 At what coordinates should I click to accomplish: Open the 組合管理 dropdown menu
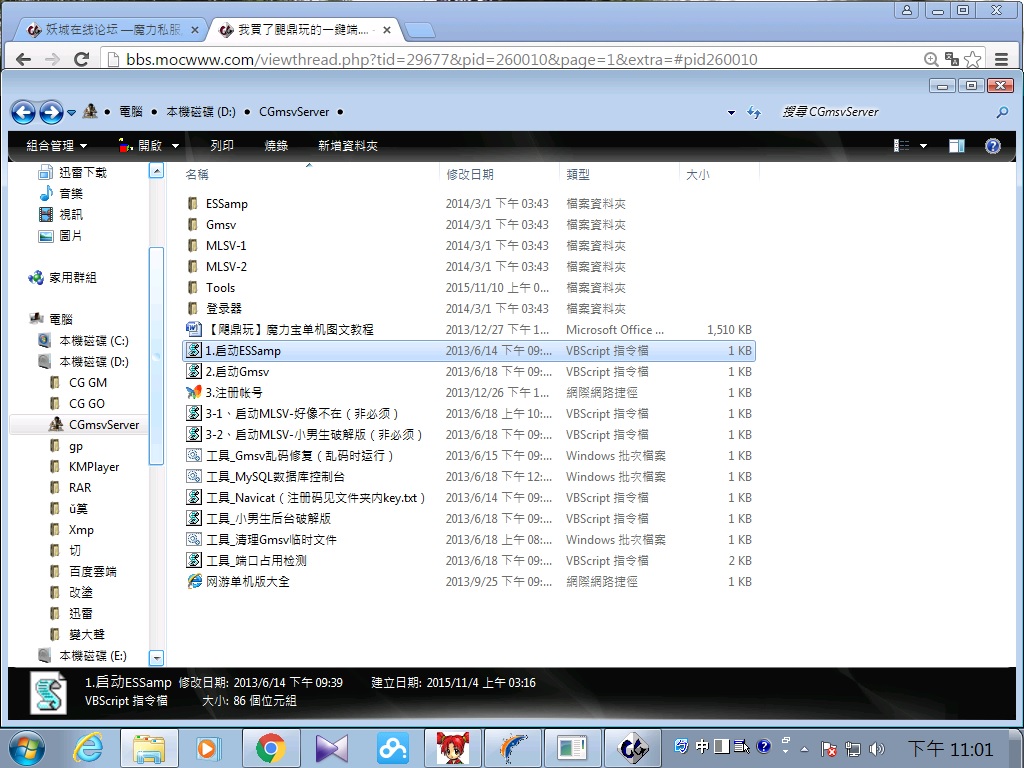[x=56, y=146]
